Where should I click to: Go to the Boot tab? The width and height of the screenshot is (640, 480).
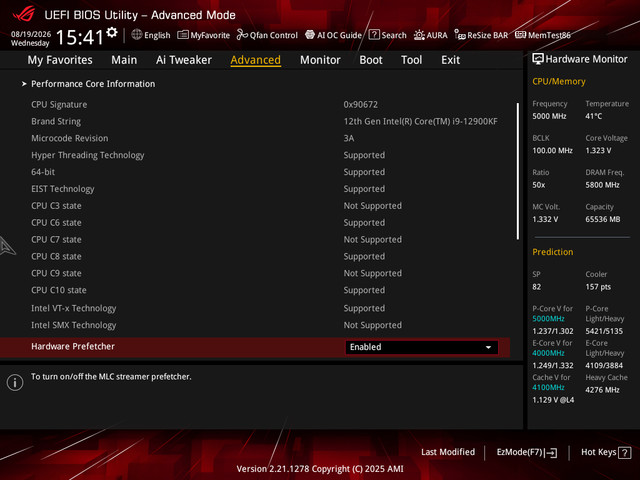(371, 60)
